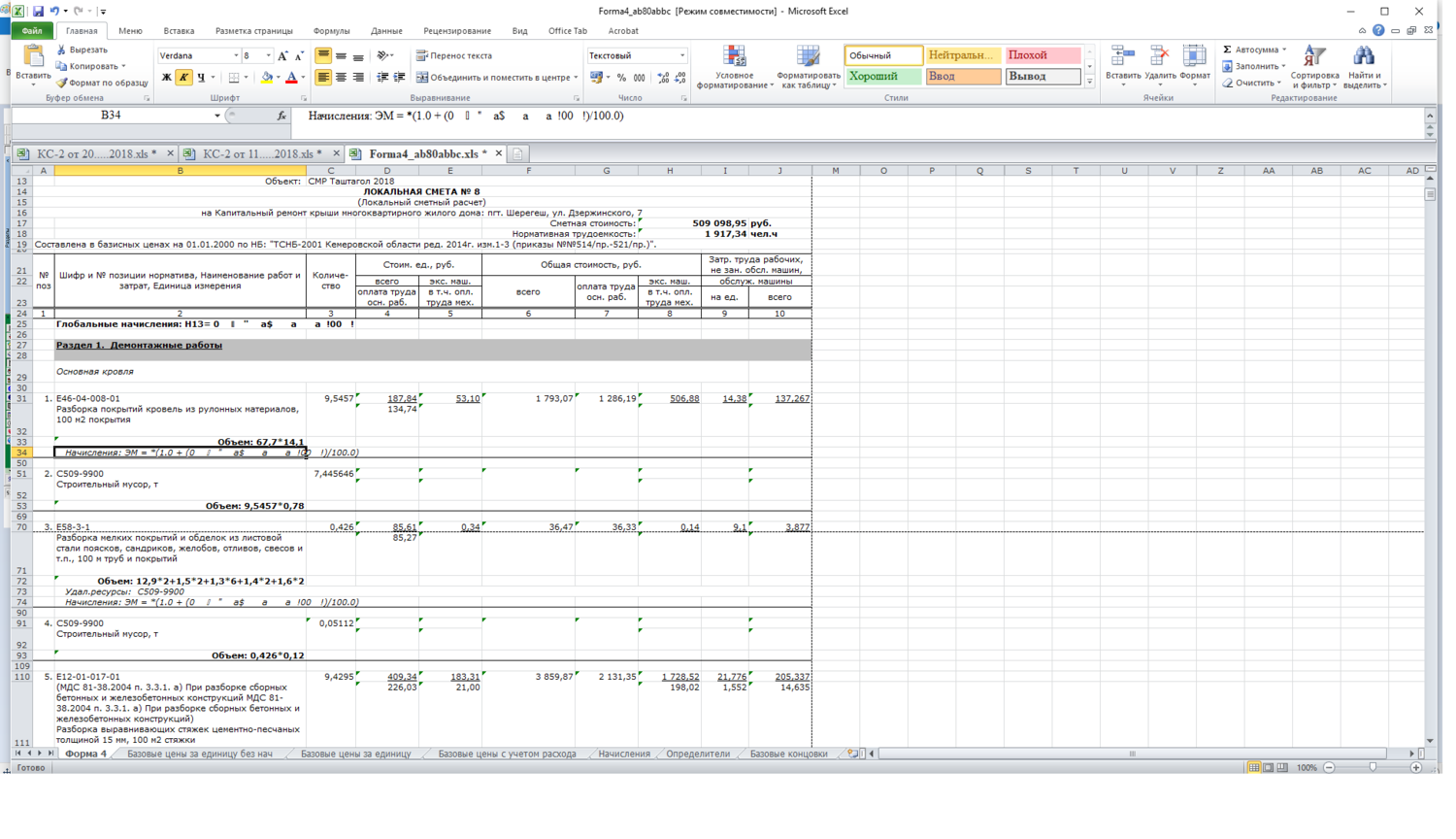Apply the Плохой cell style
Image resolution: width=1456 pixels, height=839 pixels.
point(1042,55)
